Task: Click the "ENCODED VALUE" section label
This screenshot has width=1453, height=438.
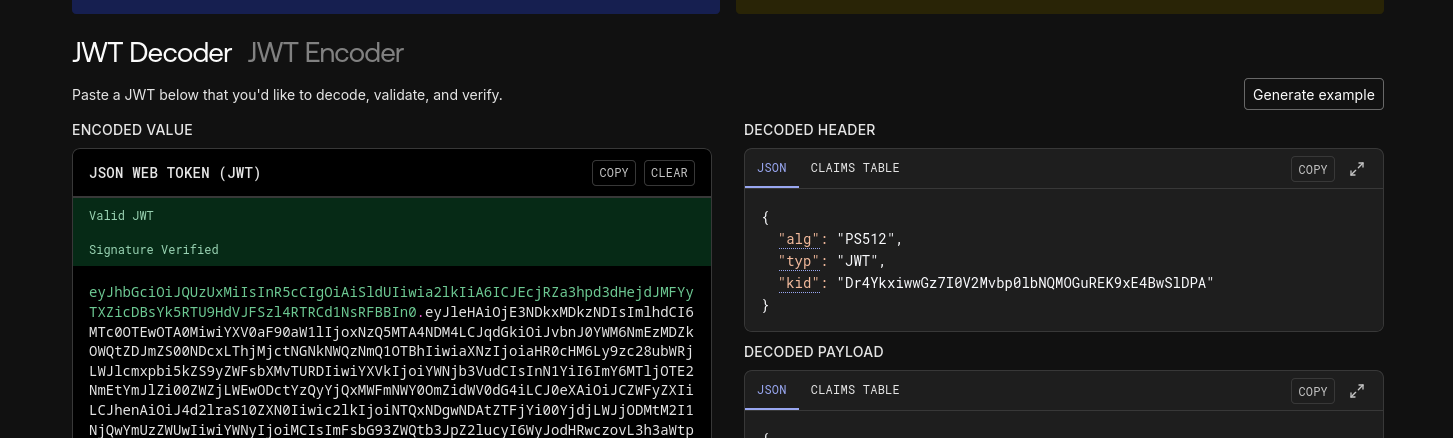Action: (132, 130)
